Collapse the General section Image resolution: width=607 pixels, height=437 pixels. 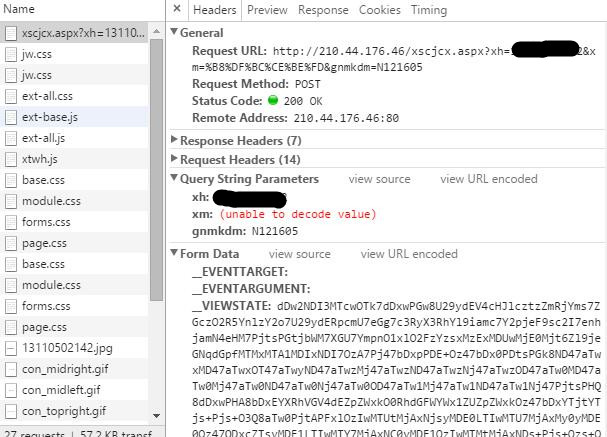[x=174, y=32]
